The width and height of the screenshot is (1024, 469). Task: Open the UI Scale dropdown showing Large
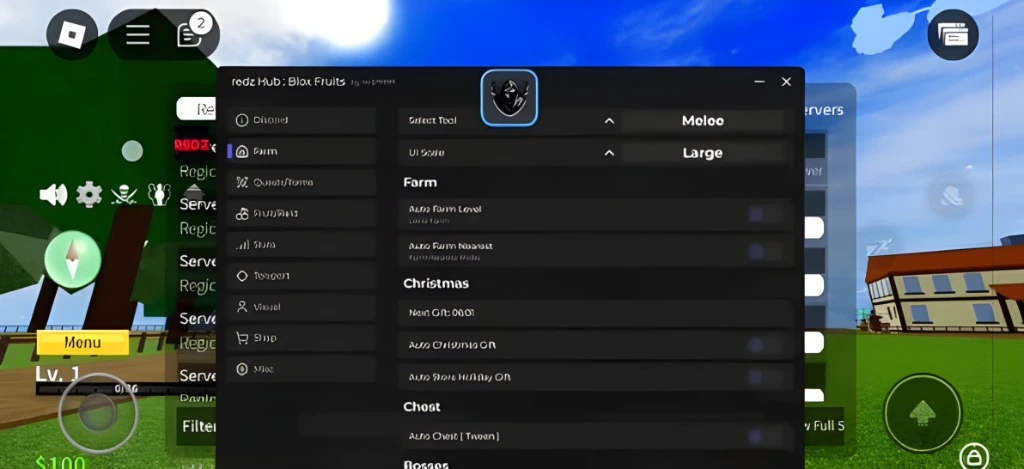tap(703, 153)
